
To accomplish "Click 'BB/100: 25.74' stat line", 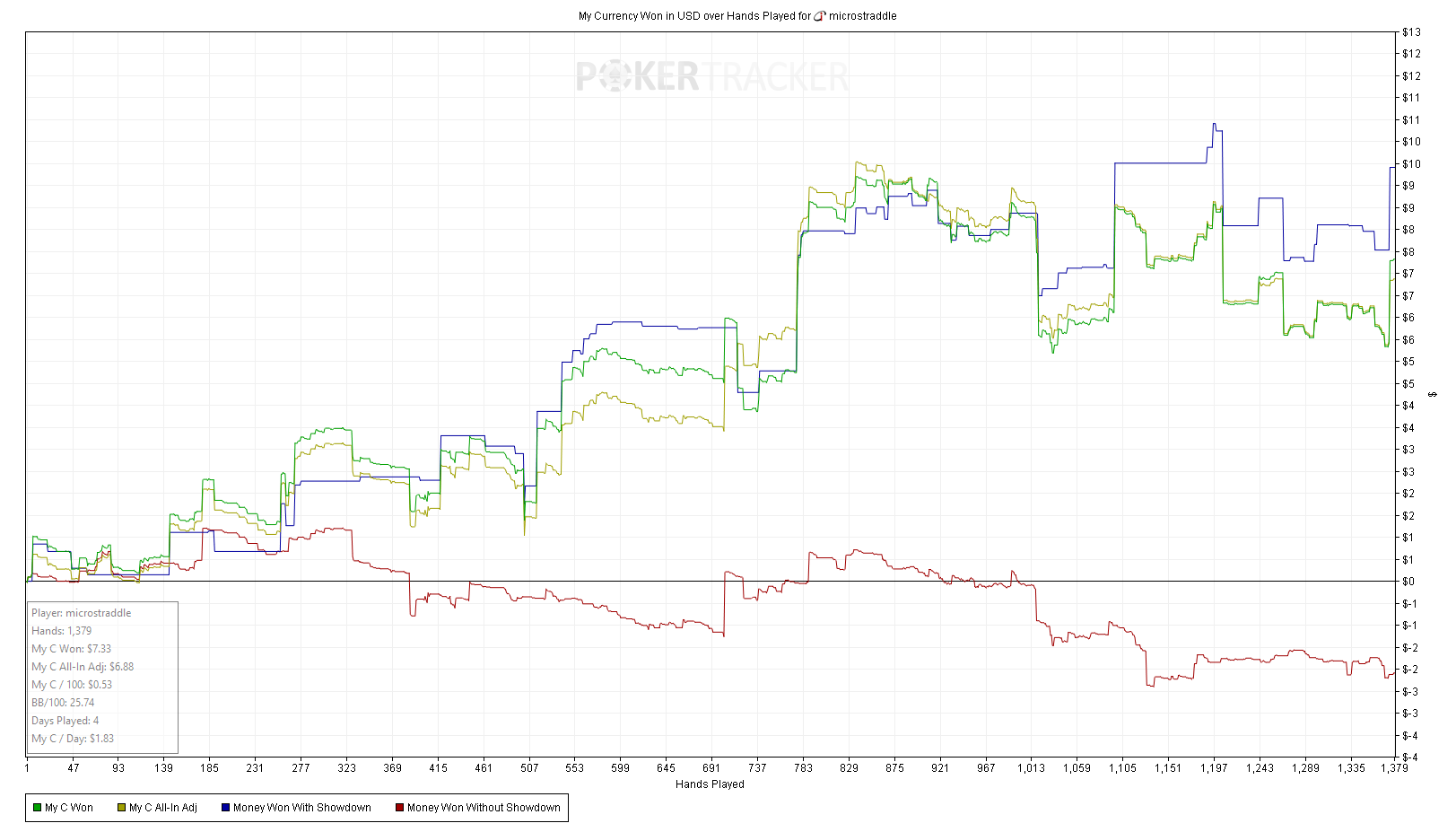I will 63,703.
